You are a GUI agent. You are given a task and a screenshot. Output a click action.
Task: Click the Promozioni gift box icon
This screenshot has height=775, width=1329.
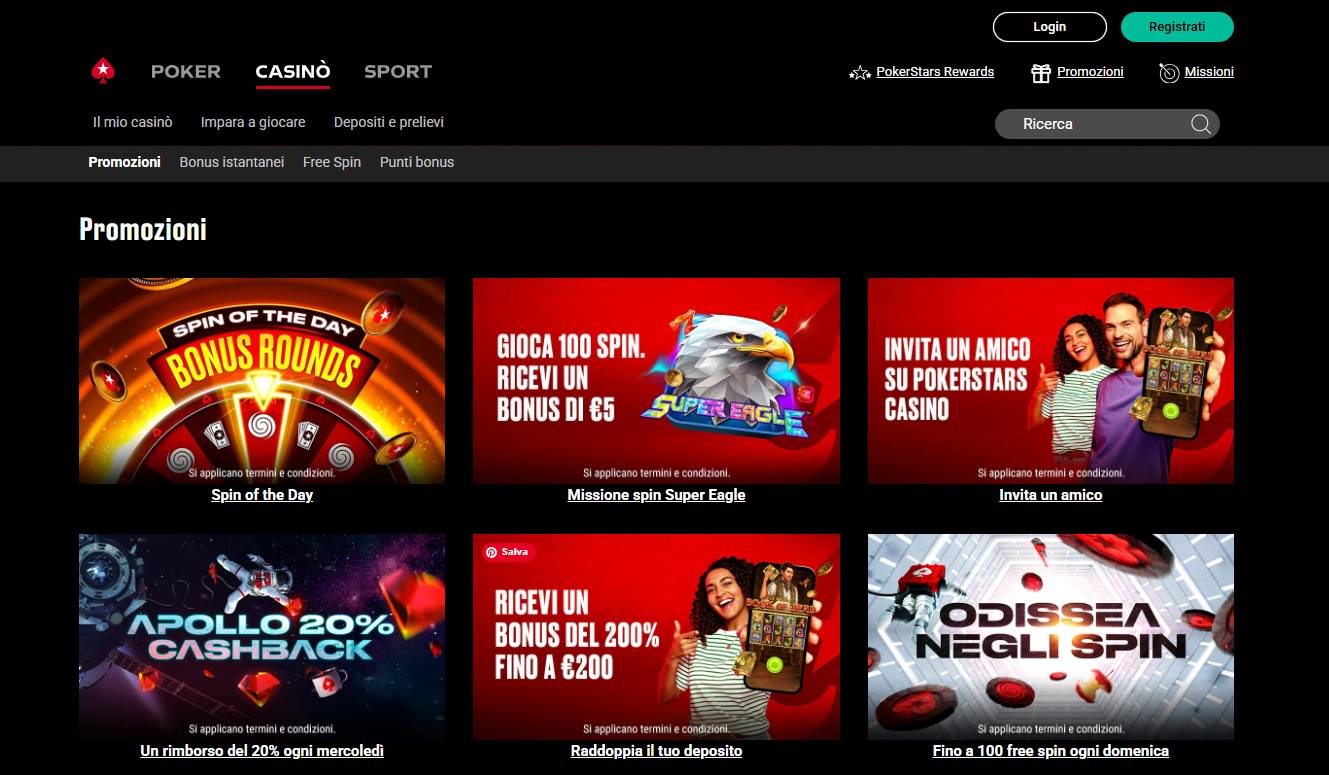click(1041, 72)
